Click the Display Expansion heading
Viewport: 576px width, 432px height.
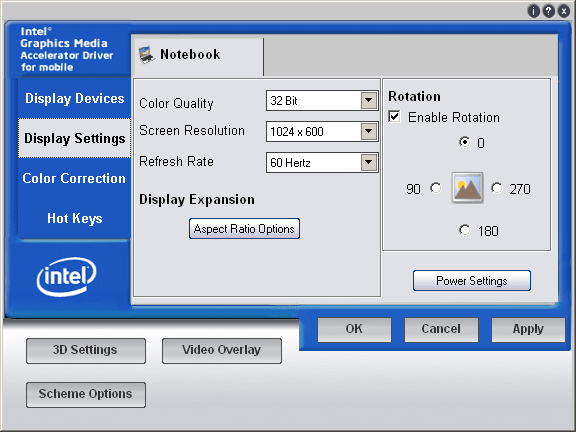pyautogui.click(x=197, y=199)
